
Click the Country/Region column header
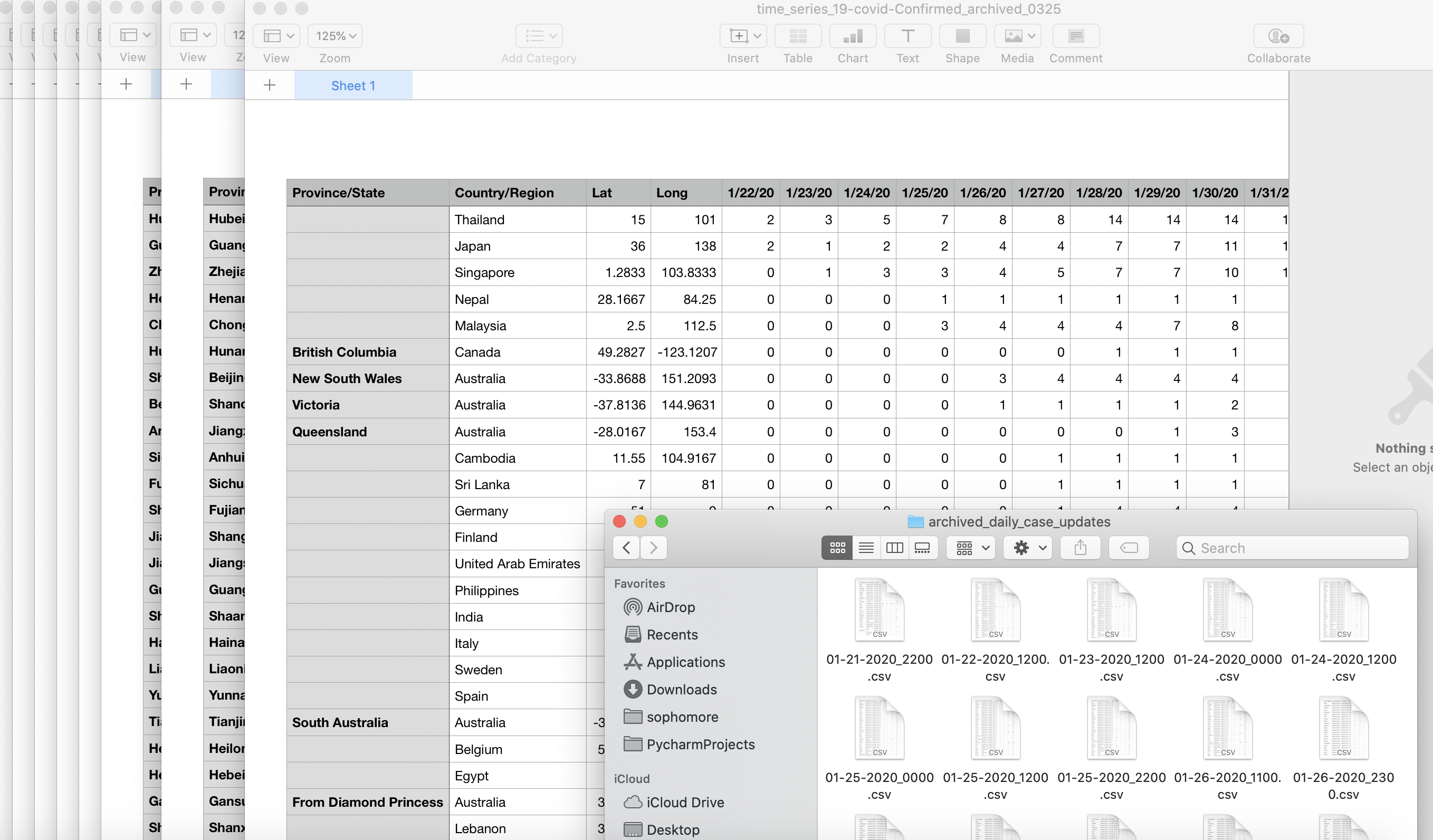tap(518, 192)
